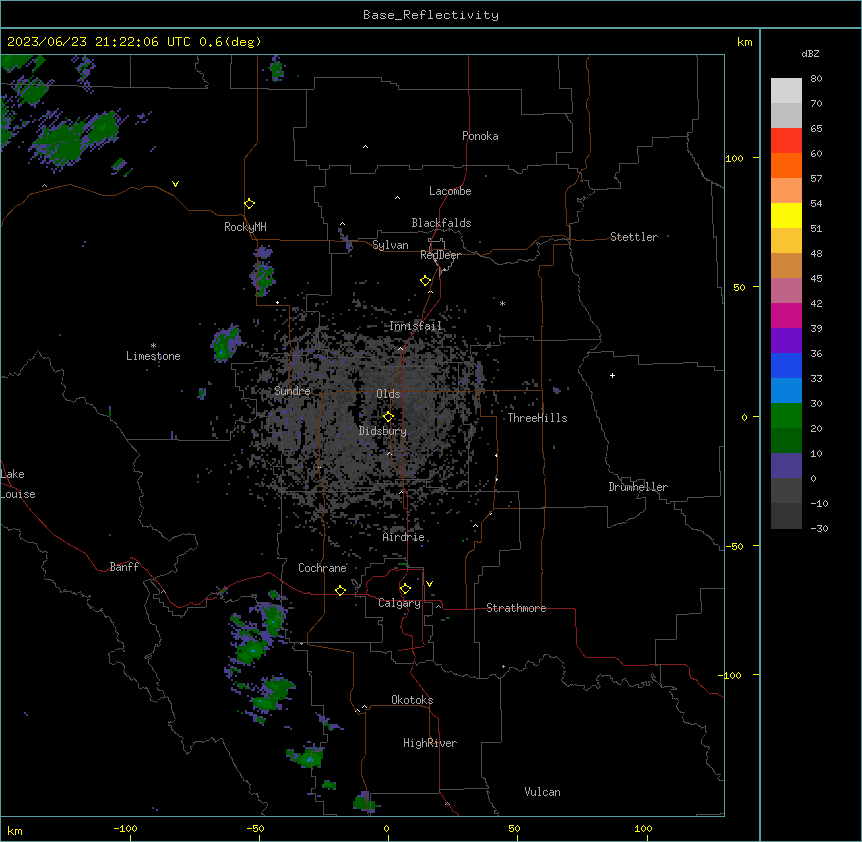Click the Olds town label
This screenshot has height=842, width=862.
click(x=388, y=394)
